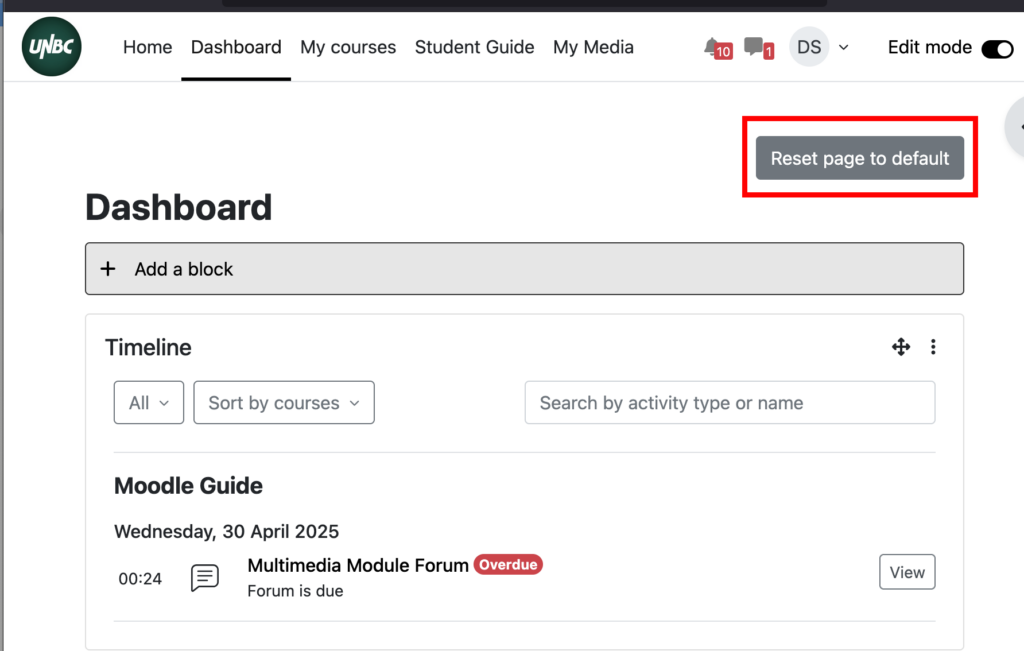This screenshot has height=651, width=1024.
Task: Open the Timeline block kebab menu
Action: 933,347
